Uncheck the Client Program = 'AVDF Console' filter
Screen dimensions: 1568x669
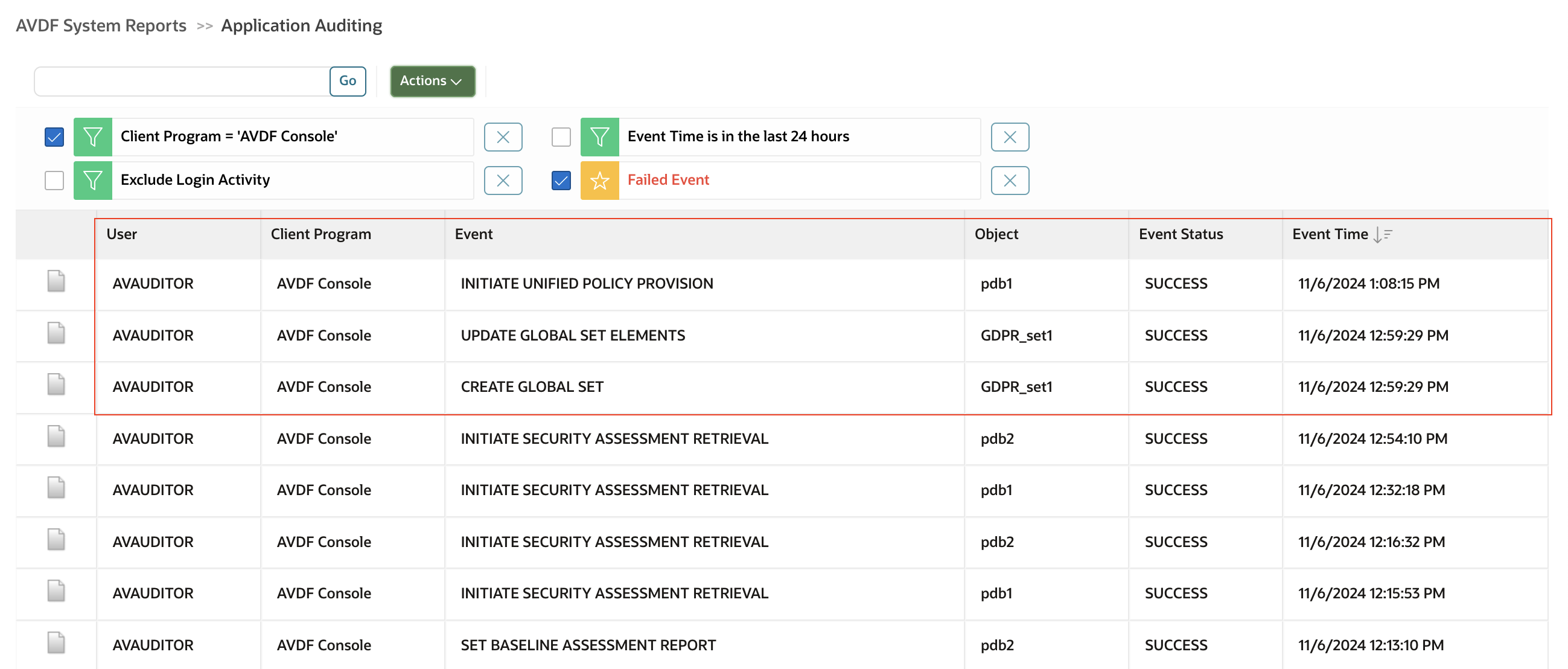[x=54, y=136]
